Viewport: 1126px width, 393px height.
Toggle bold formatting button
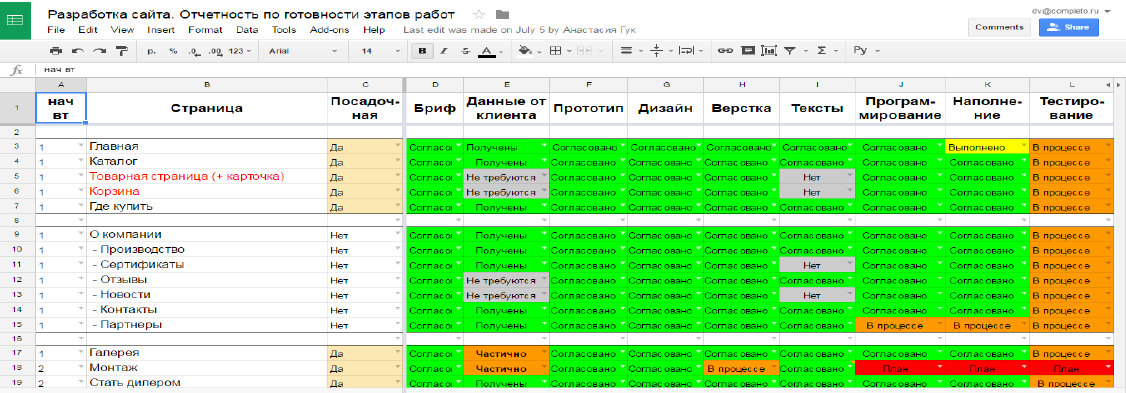(x=422, y=51)
